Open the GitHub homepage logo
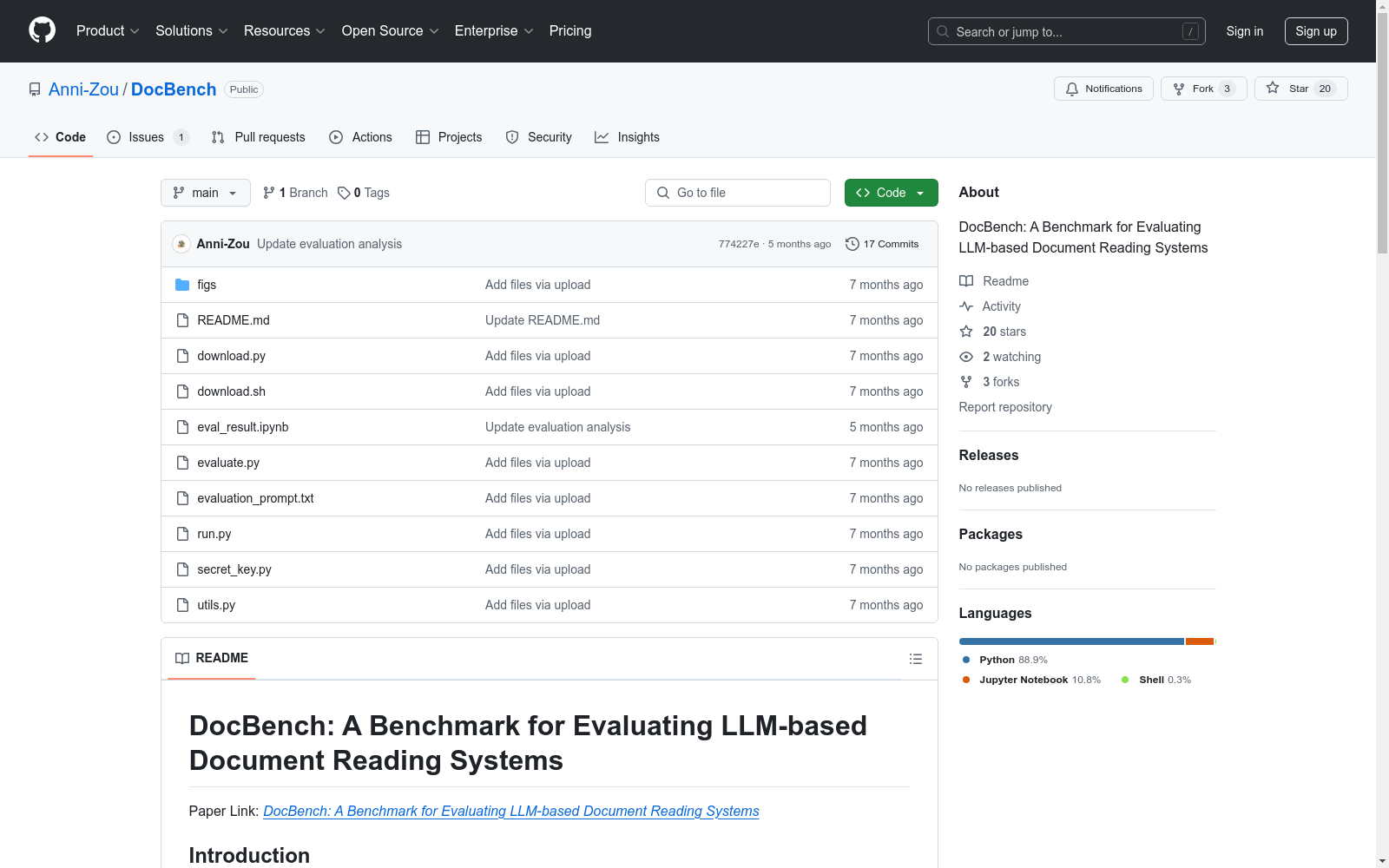Screen dimensions: 1389x868 point(42,30)
